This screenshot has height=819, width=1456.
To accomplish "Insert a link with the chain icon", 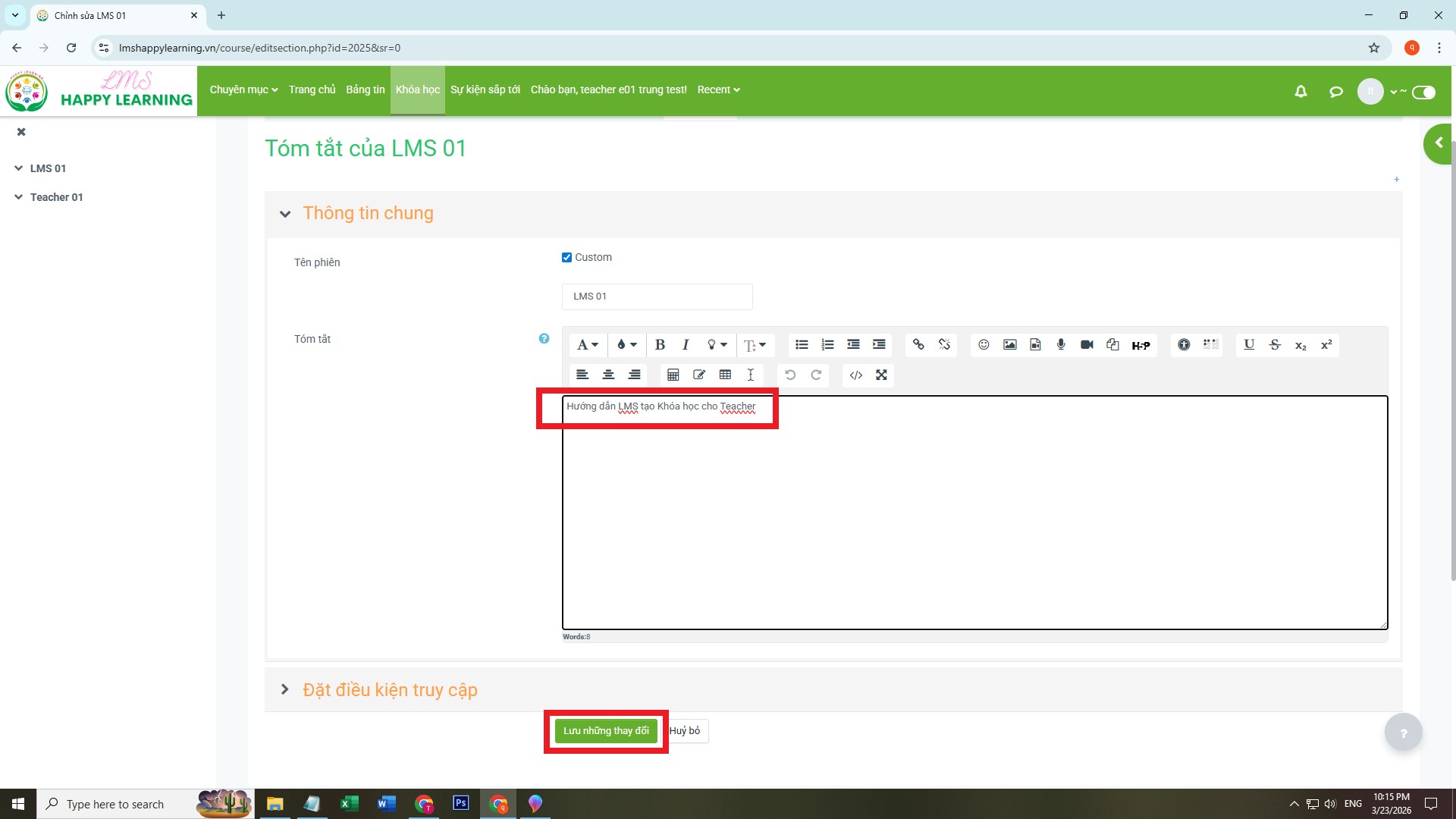I will click(x=918, y=345).
